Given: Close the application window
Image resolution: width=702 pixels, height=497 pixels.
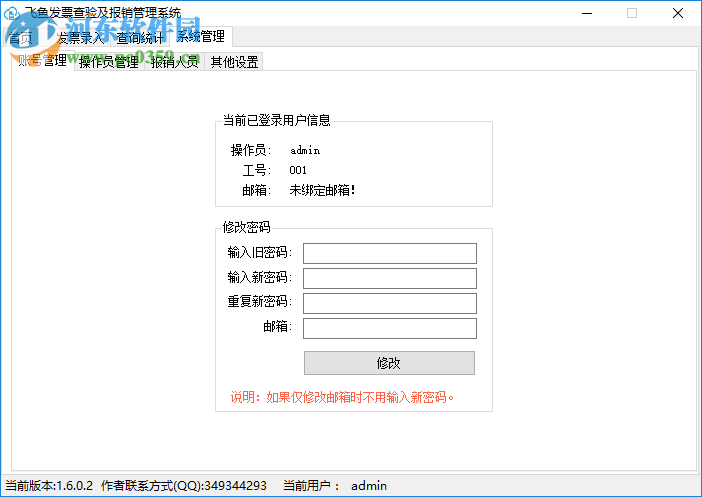Looking at the screenshot, I should (678, 13).
